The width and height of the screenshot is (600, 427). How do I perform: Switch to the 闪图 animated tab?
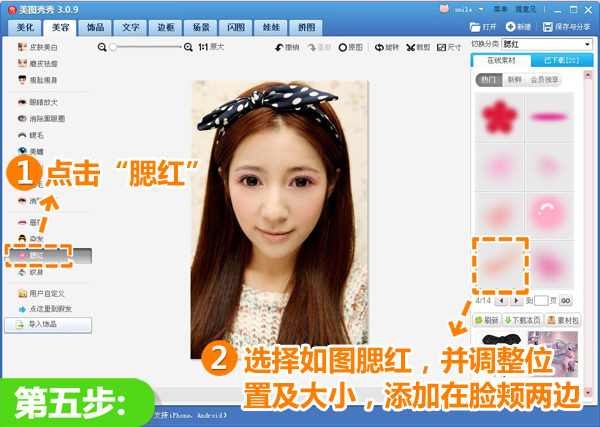236,28
